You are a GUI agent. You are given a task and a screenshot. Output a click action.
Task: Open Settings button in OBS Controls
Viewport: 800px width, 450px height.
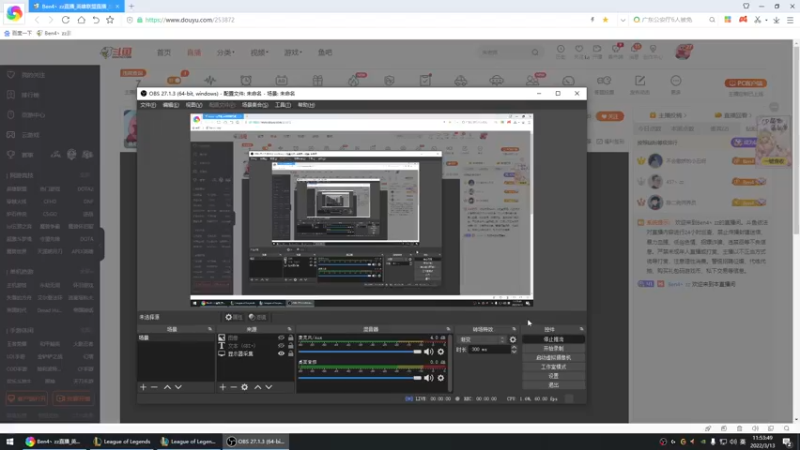pyautogui.click(x=554, y=376)
